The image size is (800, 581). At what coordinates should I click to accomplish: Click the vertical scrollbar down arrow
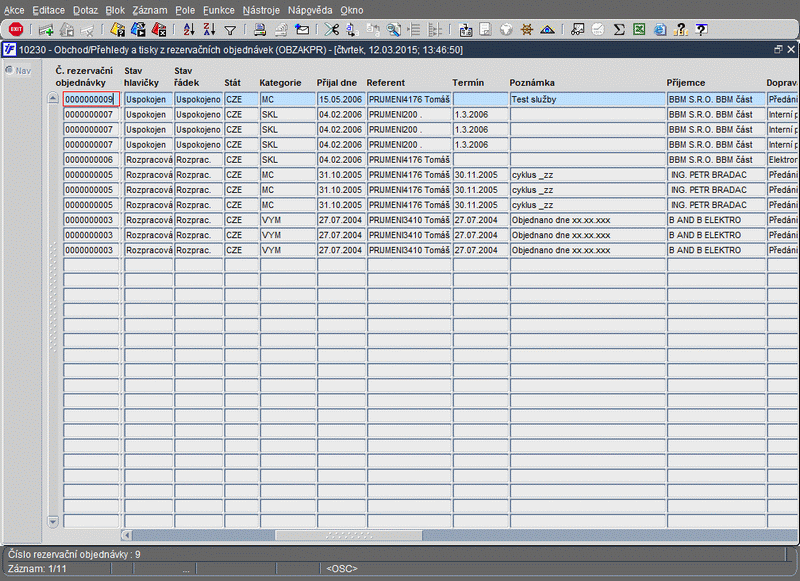[x=53, y=521]
